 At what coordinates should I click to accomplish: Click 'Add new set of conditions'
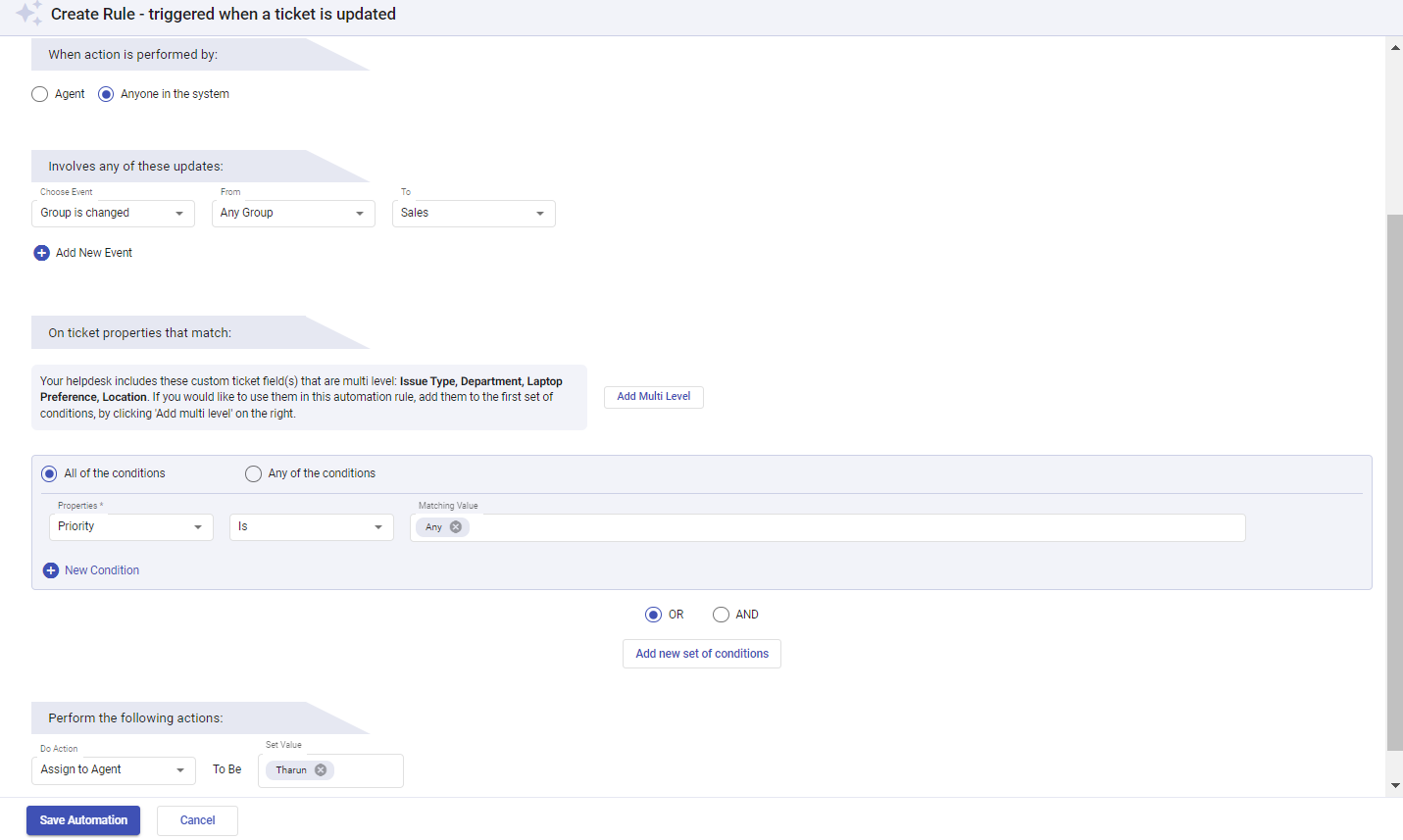701,654
